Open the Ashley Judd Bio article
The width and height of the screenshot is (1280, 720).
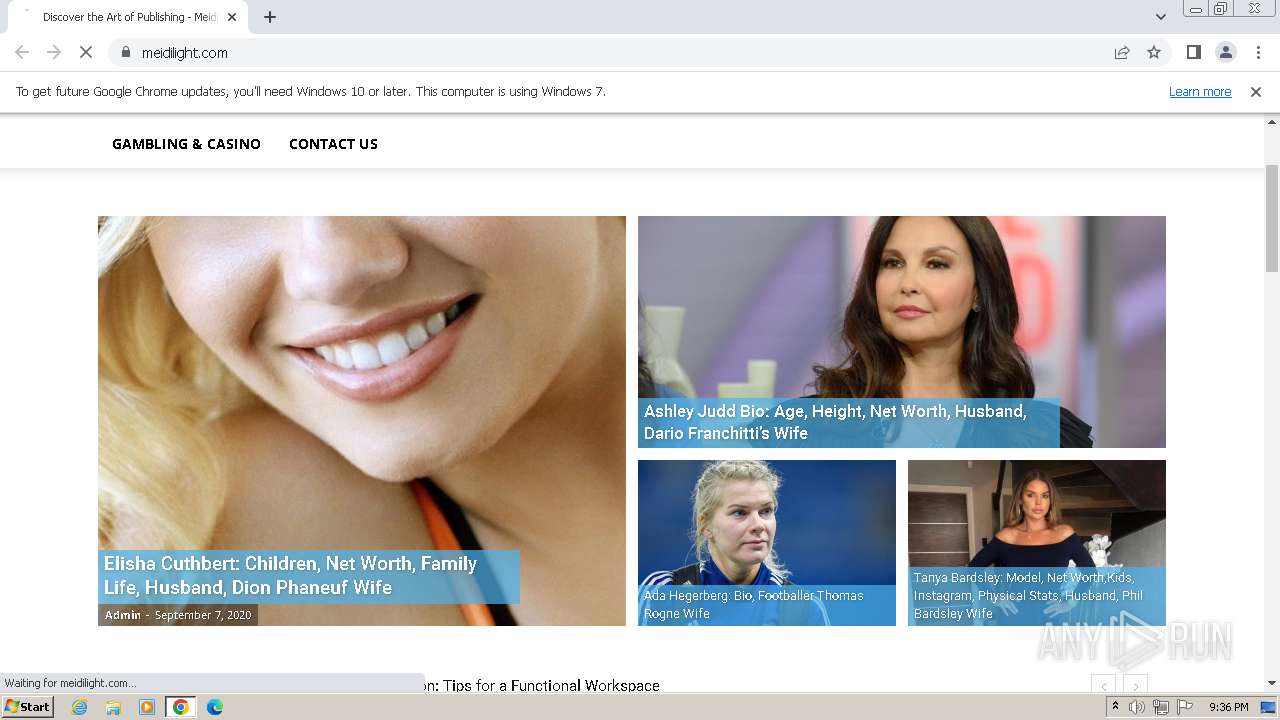point(835,422)
